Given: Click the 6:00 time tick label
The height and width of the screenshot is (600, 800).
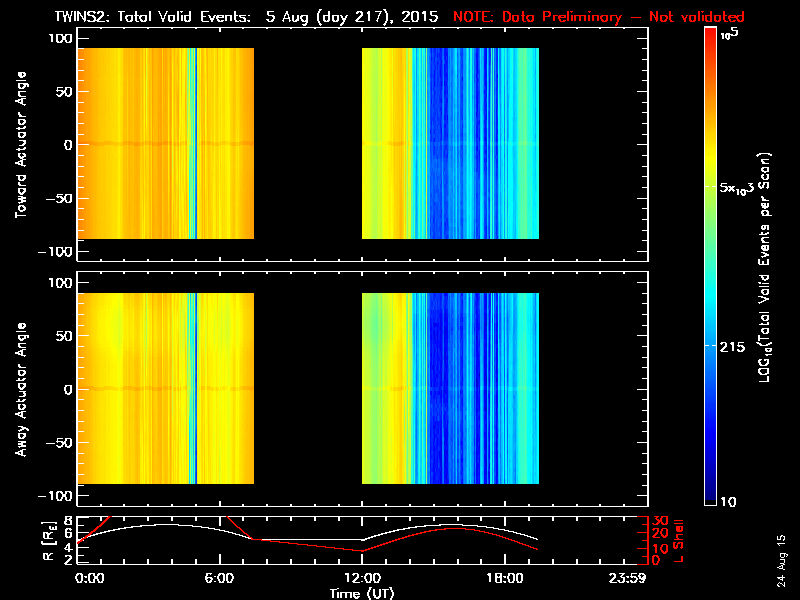Looking at the screenshot, I should (220, 578).
